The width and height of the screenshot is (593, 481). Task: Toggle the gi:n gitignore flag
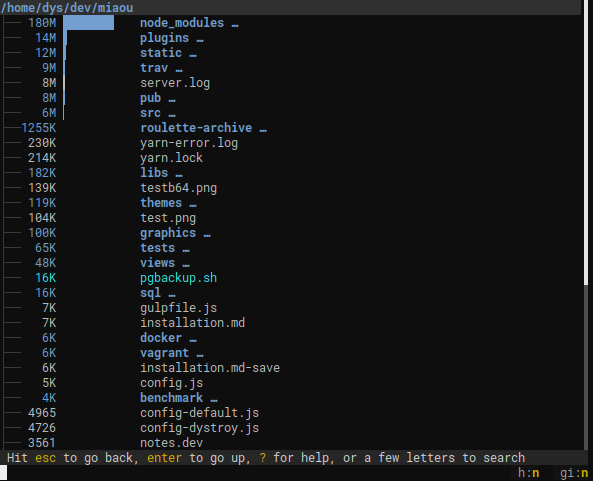(x=574, y=473)
